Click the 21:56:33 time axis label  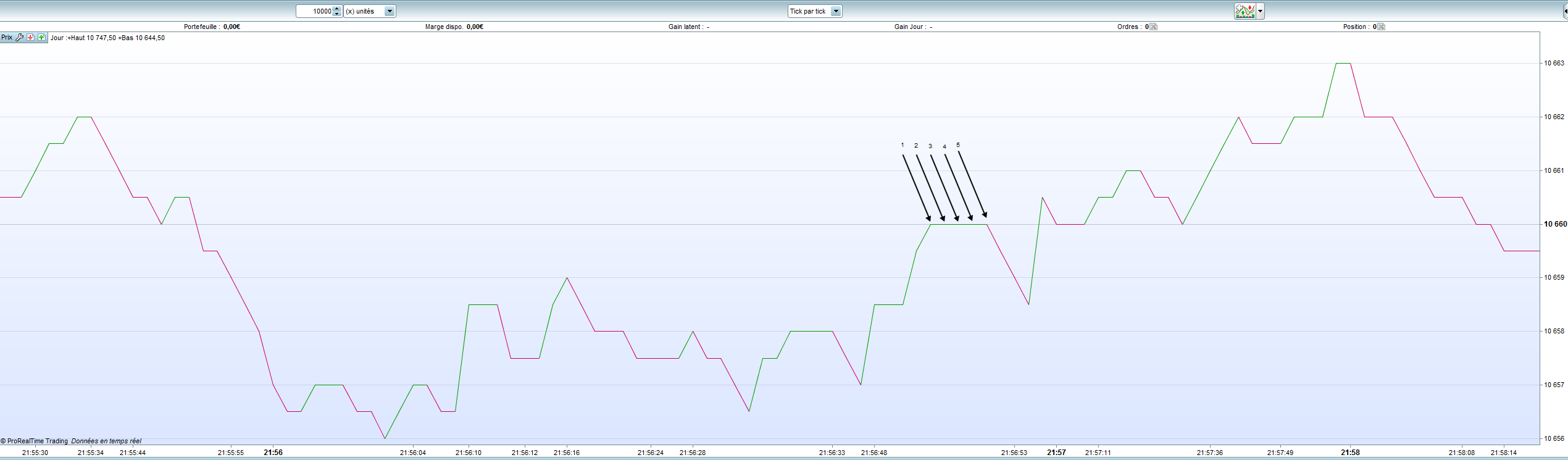coord(832,453)
